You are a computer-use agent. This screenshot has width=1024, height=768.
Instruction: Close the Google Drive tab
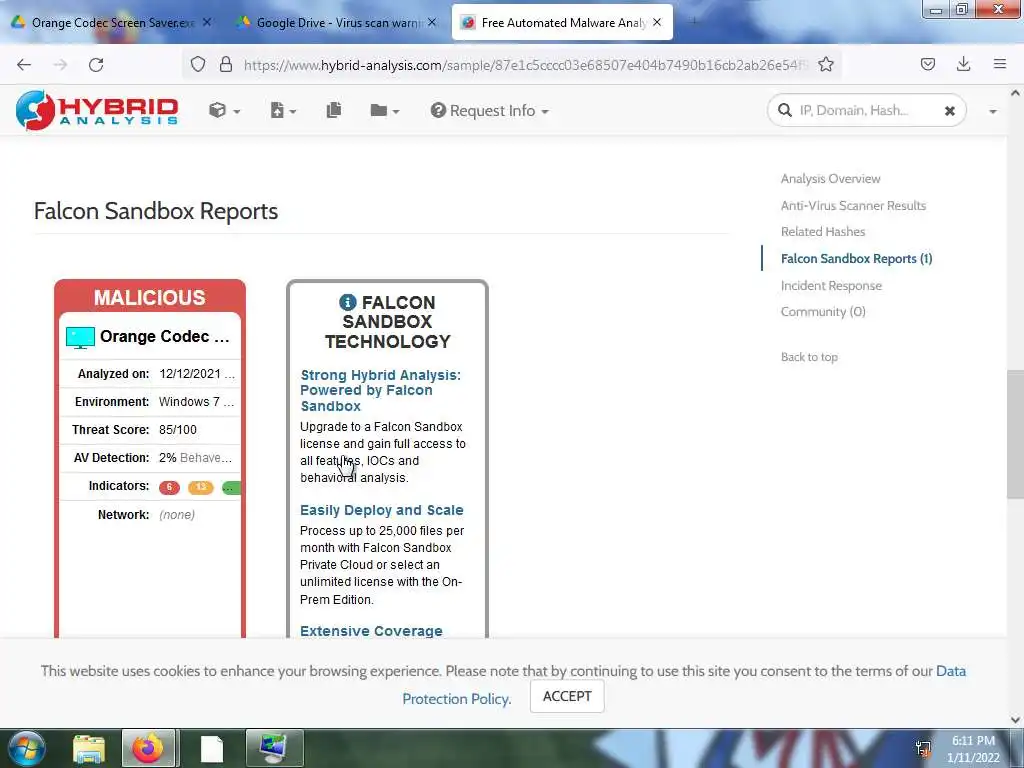coord(432,22)
